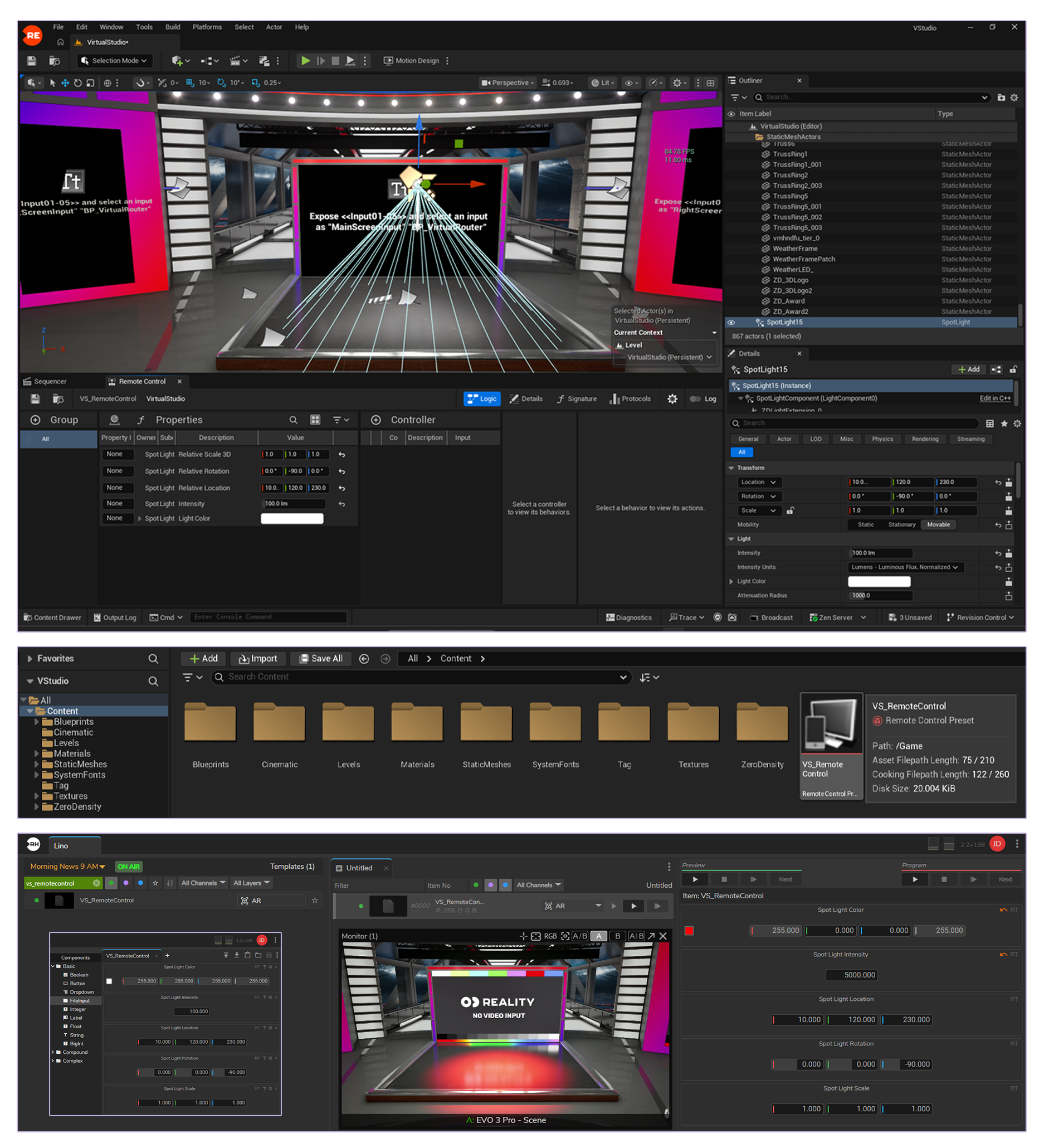Click the Search Content input field
This screenshot has width=1044, height=1148.
[x=421, y=677]
